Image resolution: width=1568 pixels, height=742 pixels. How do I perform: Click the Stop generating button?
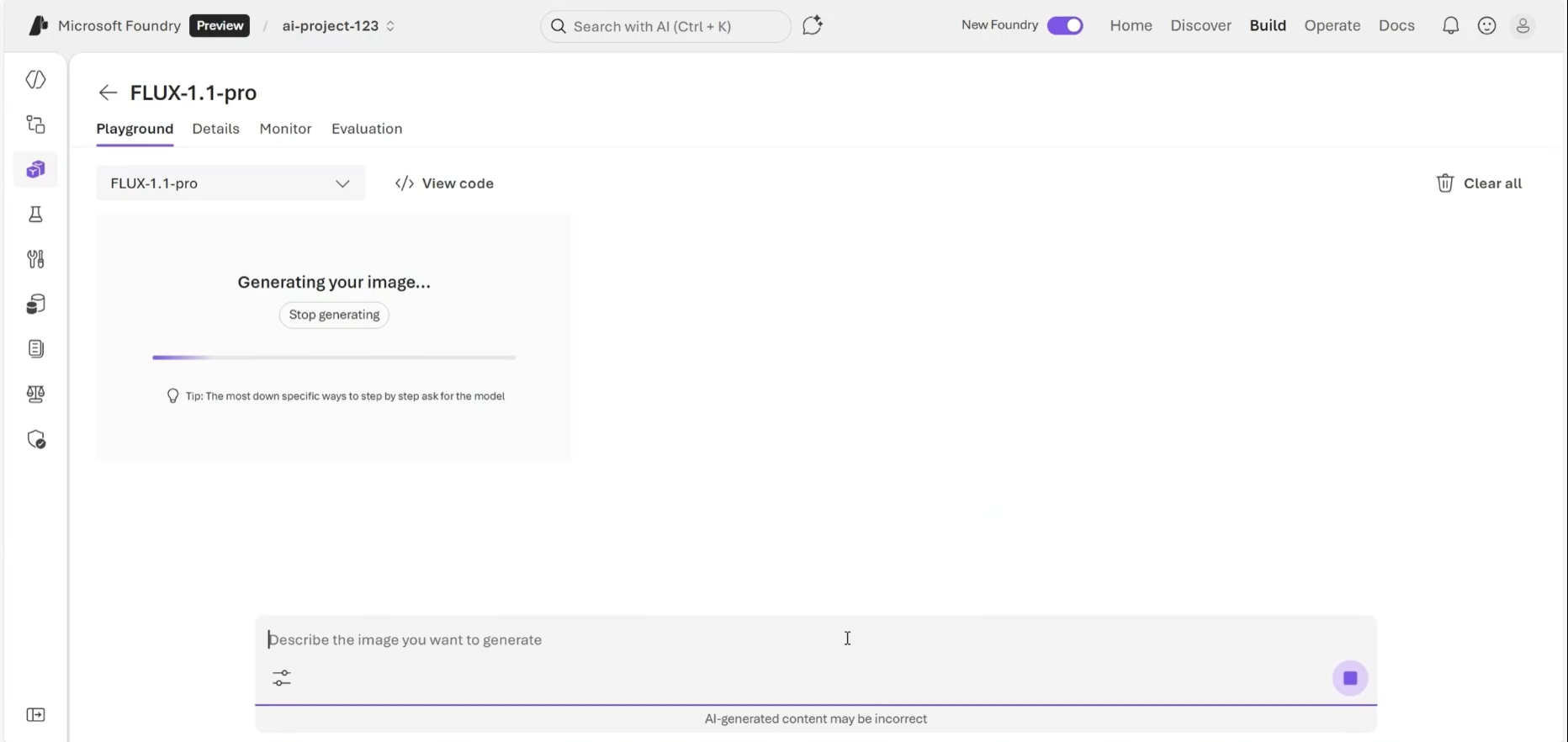coord(334,315)
